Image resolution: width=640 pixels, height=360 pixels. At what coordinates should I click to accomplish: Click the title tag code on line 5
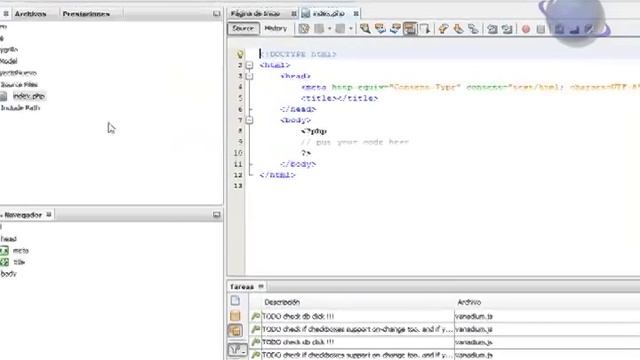pos(339,98)
